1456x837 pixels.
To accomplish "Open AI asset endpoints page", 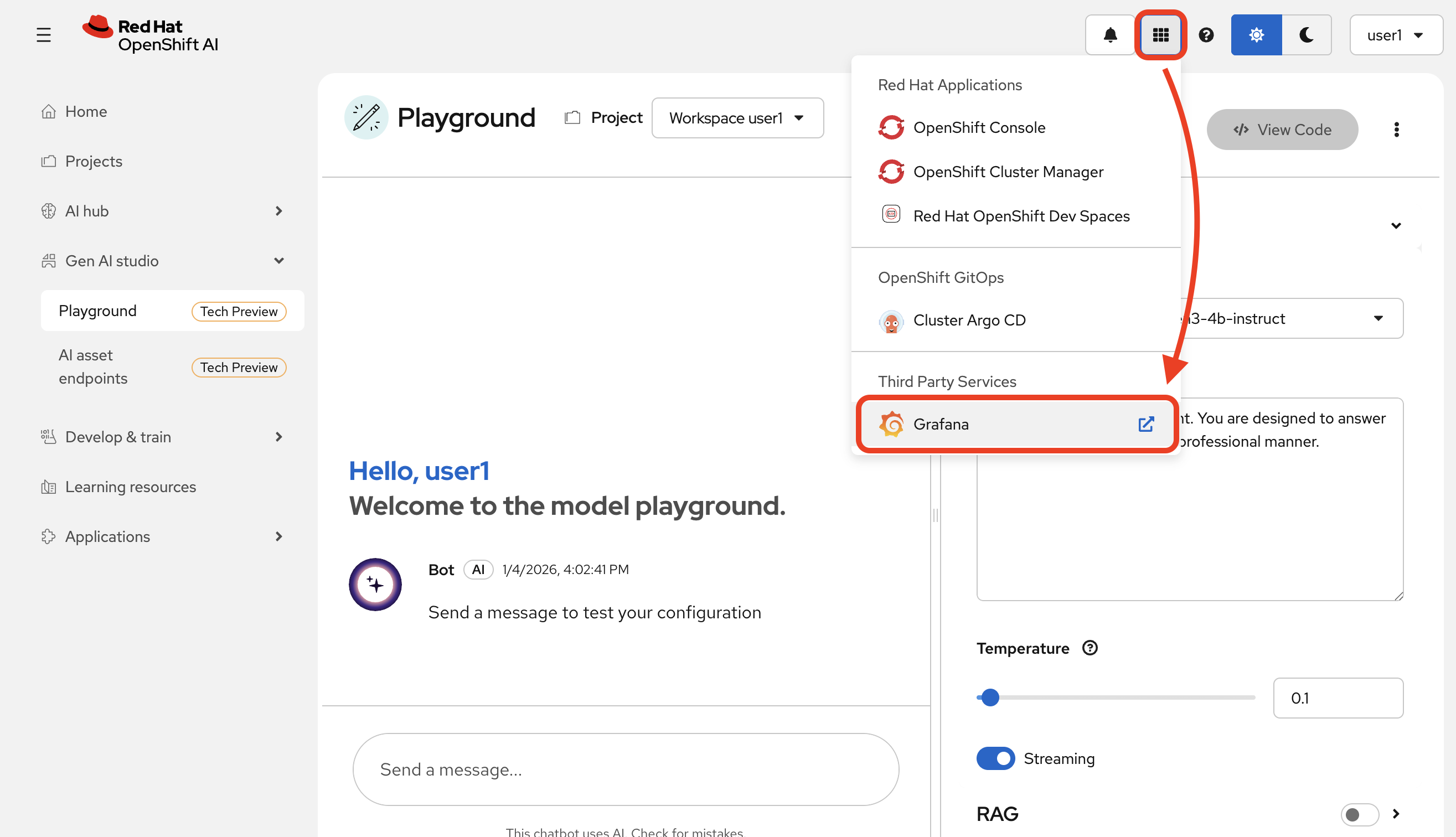I will click(x=172, y=367).
